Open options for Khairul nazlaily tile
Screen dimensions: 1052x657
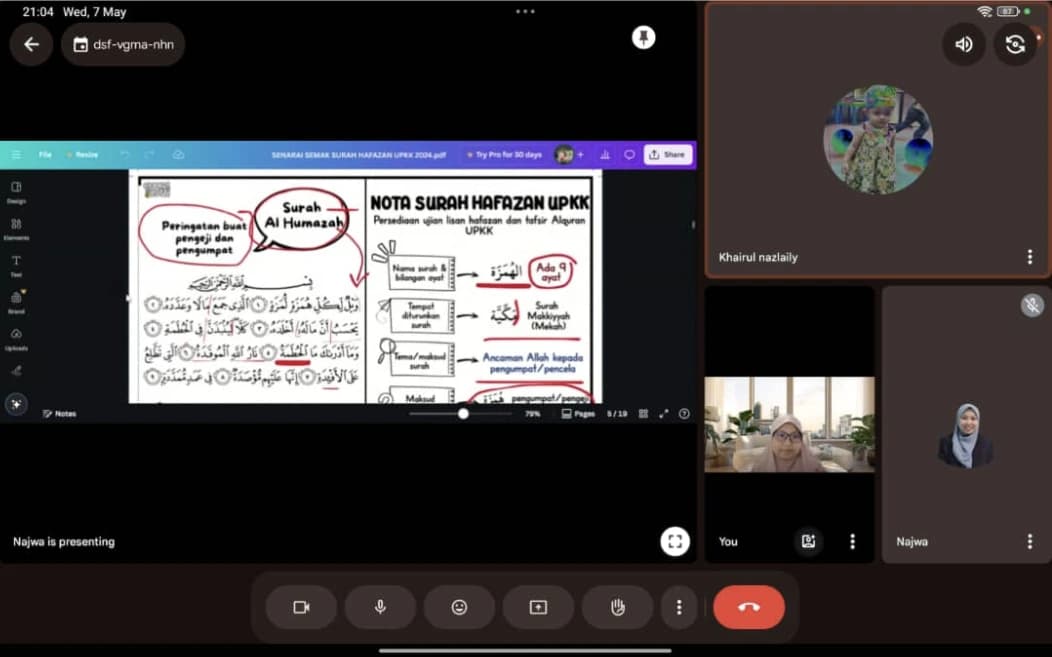pos(1030,257)
